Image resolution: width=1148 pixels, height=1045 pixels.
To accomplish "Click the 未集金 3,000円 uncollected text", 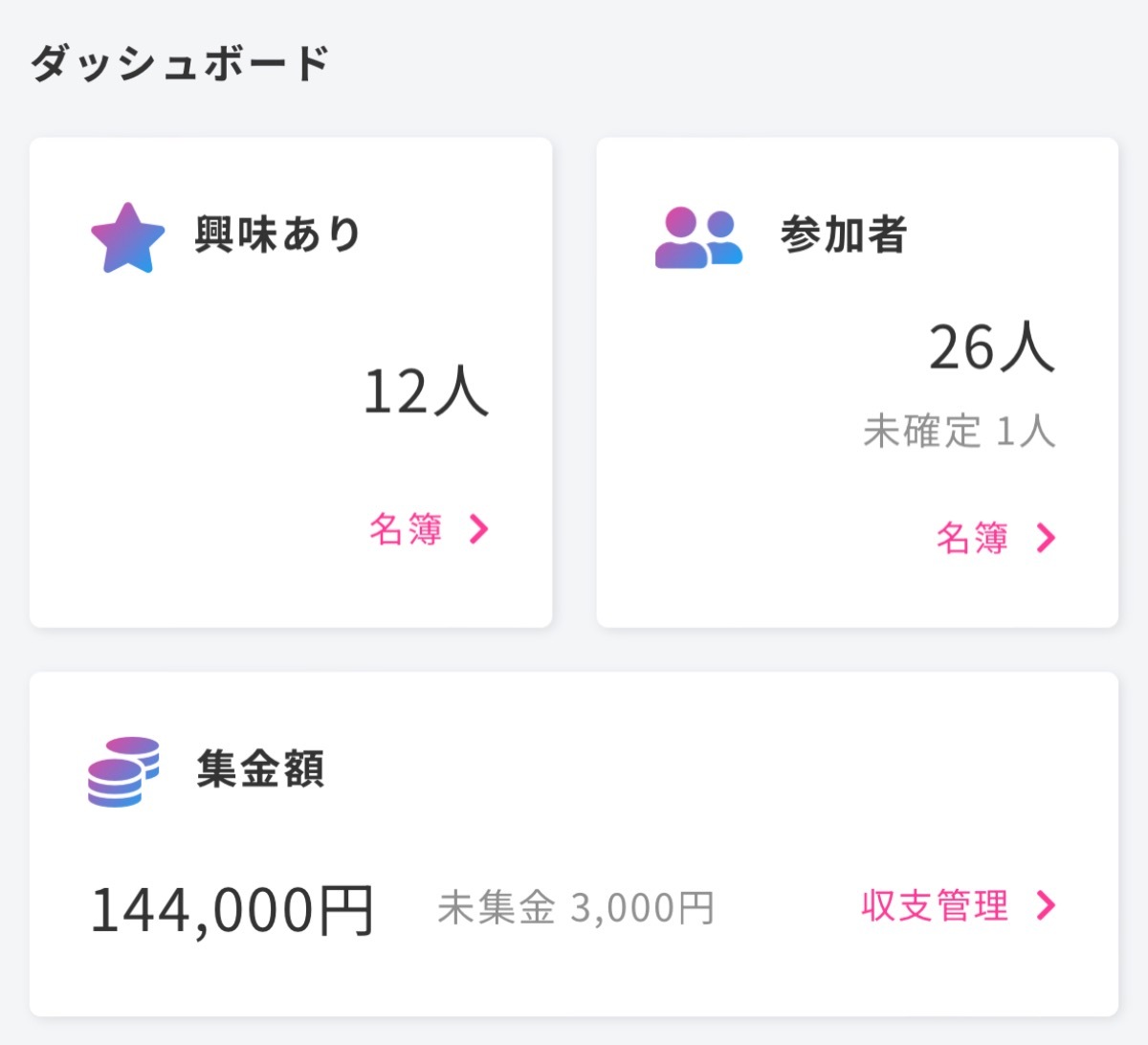I will (576, 908).
